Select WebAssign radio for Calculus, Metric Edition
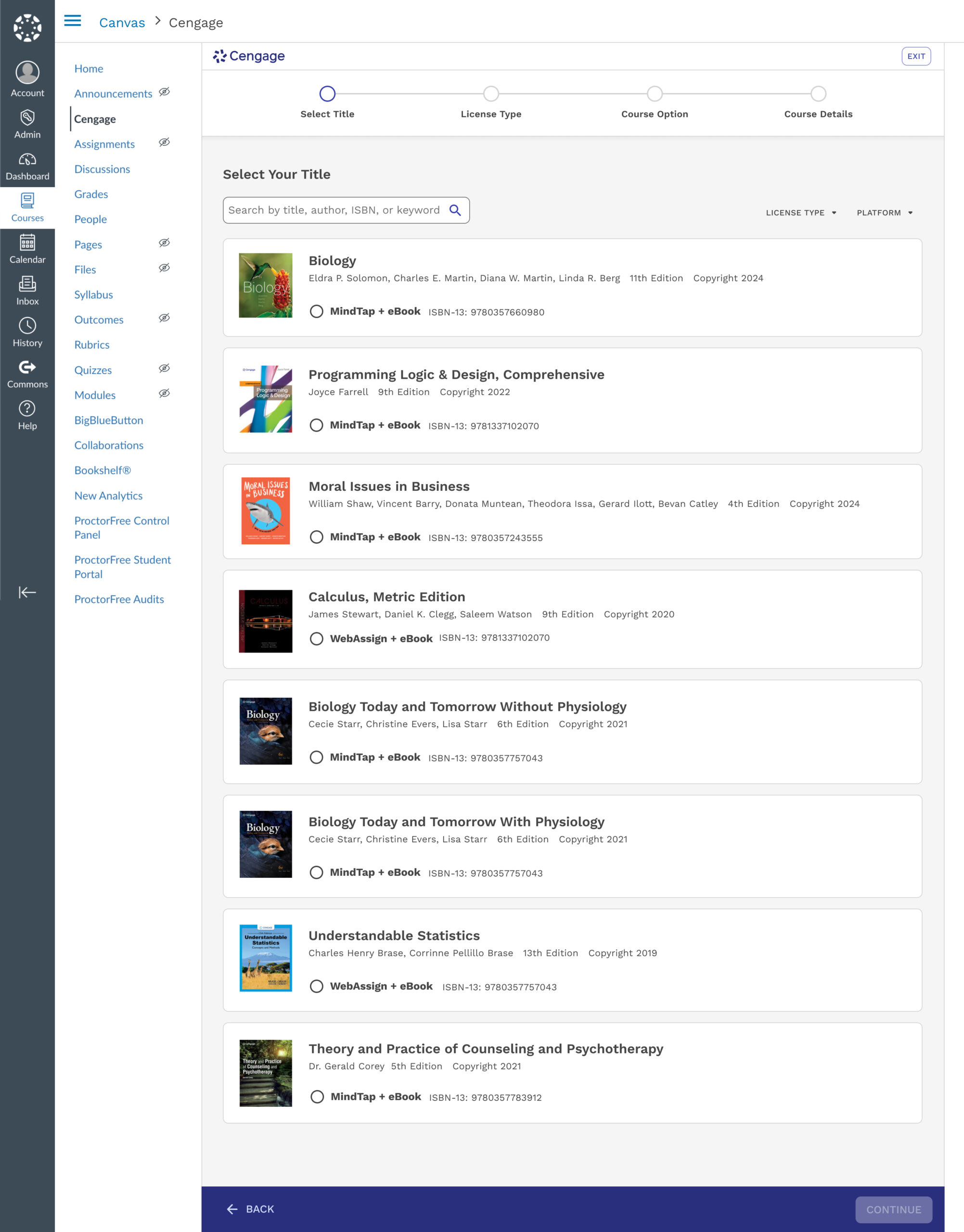 317,639
